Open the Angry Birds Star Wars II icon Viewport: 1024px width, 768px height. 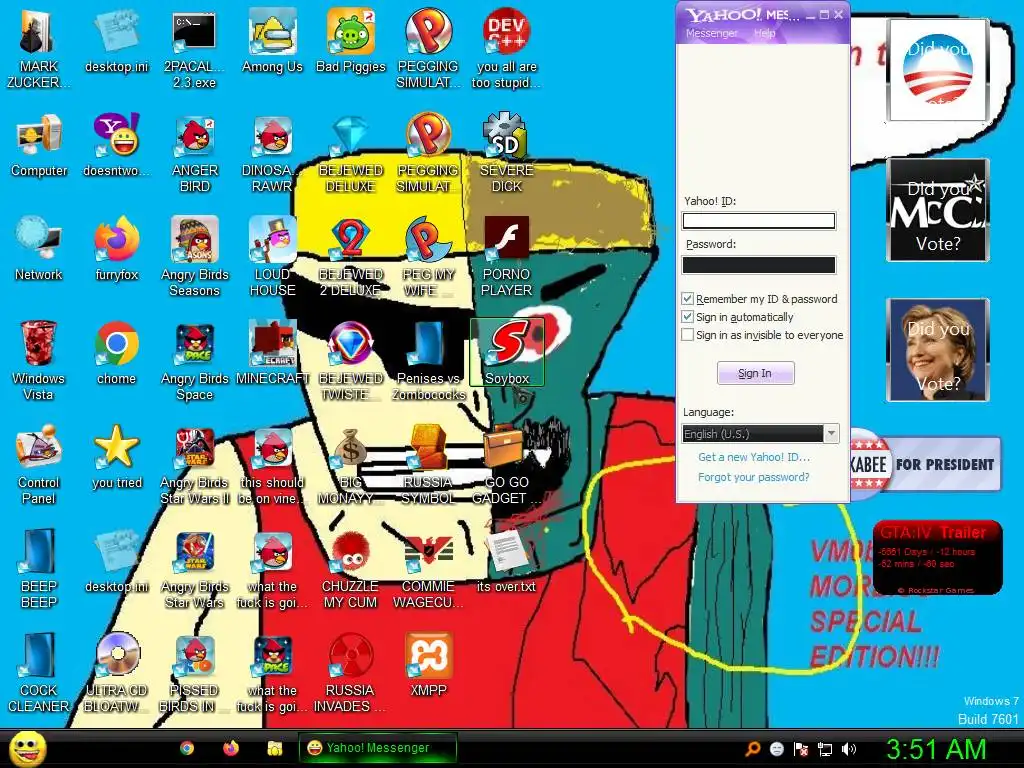(x=195, y=464)
